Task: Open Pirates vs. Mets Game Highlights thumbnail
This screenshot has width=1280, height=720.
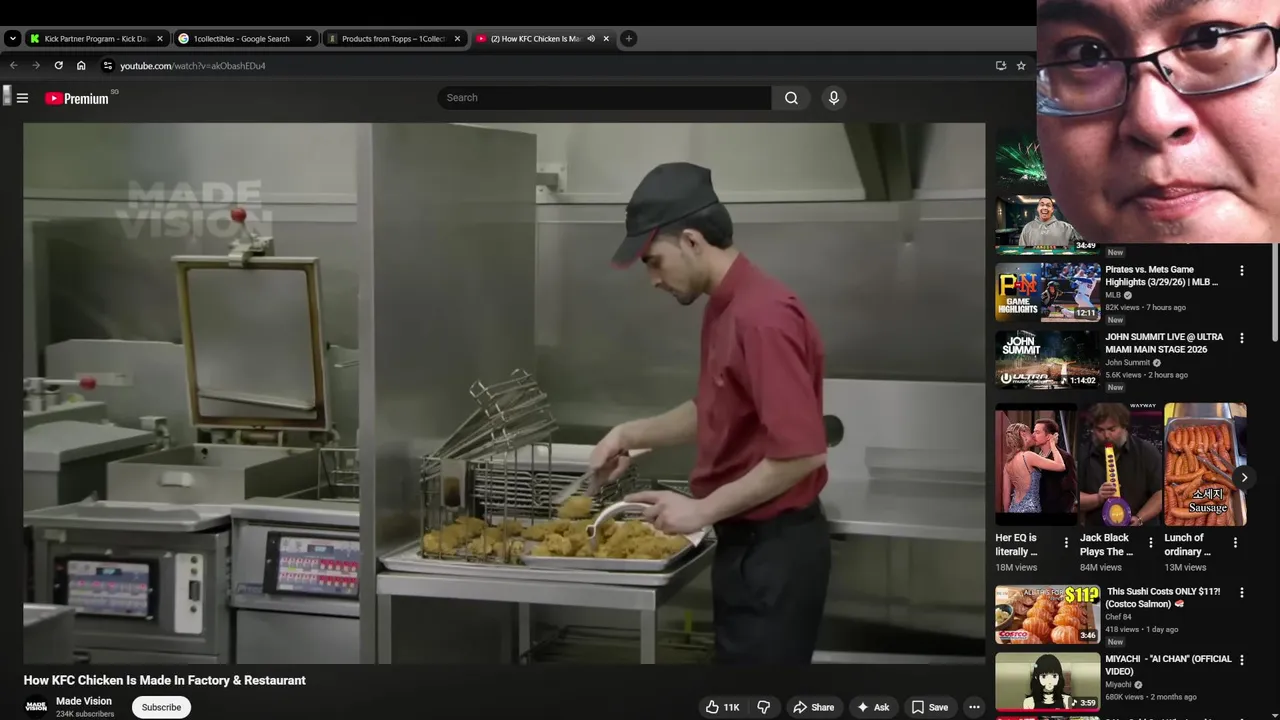Action: point(1048,292)
